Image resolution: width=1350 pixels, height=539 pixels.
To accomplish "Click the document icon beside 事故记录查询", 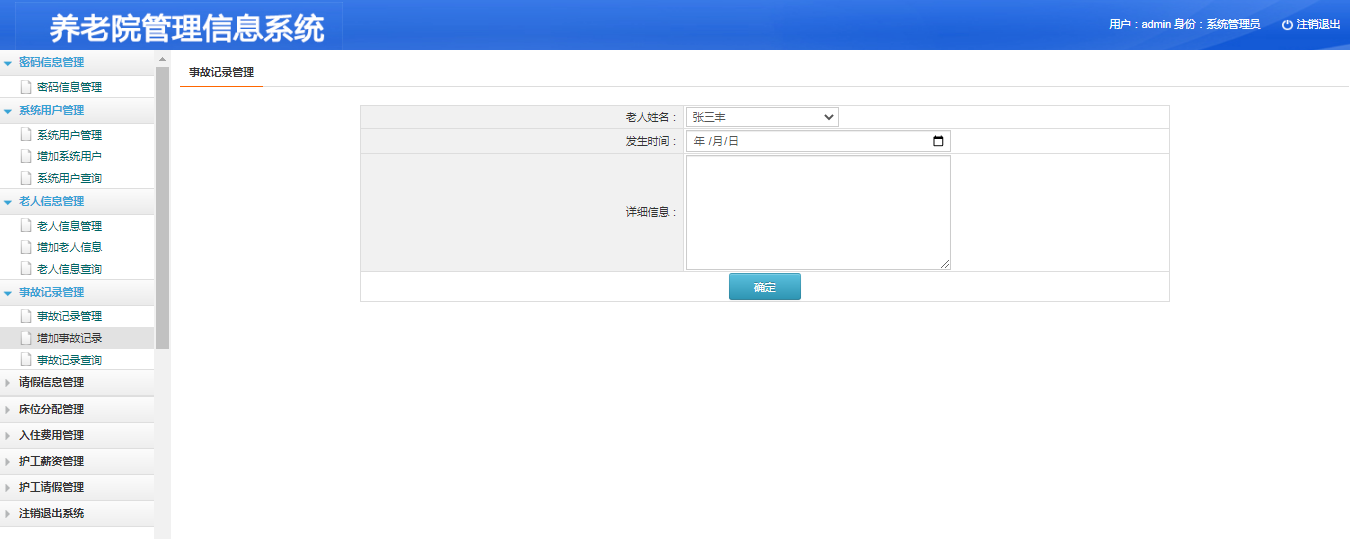I will tap(26, 360).
